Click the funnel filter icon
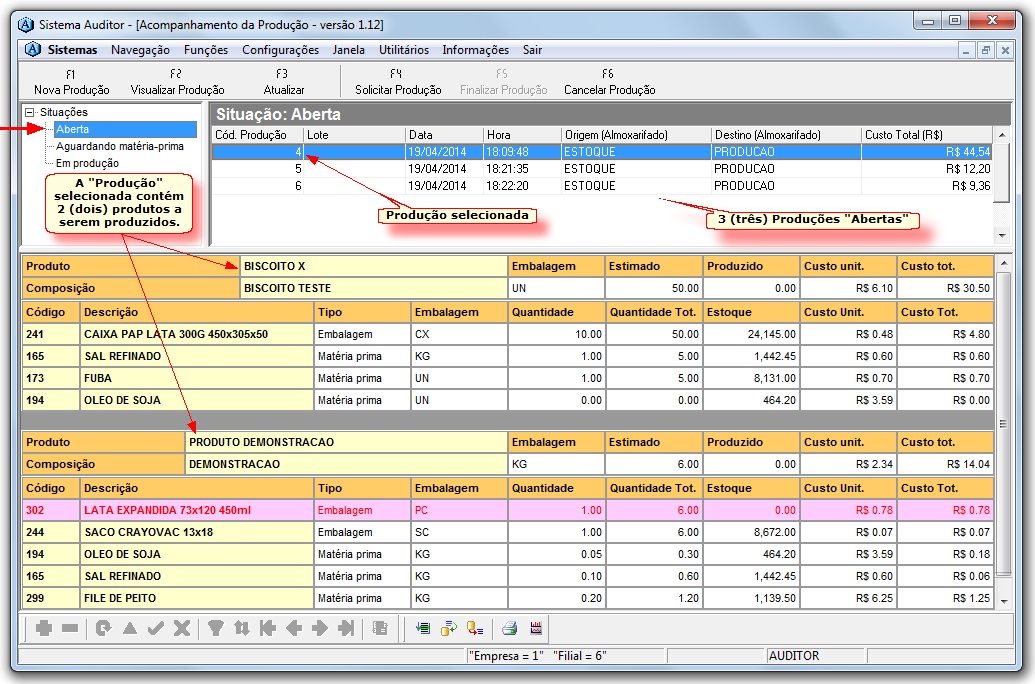The image size is (1035, 684). click(x=215, y=629)
